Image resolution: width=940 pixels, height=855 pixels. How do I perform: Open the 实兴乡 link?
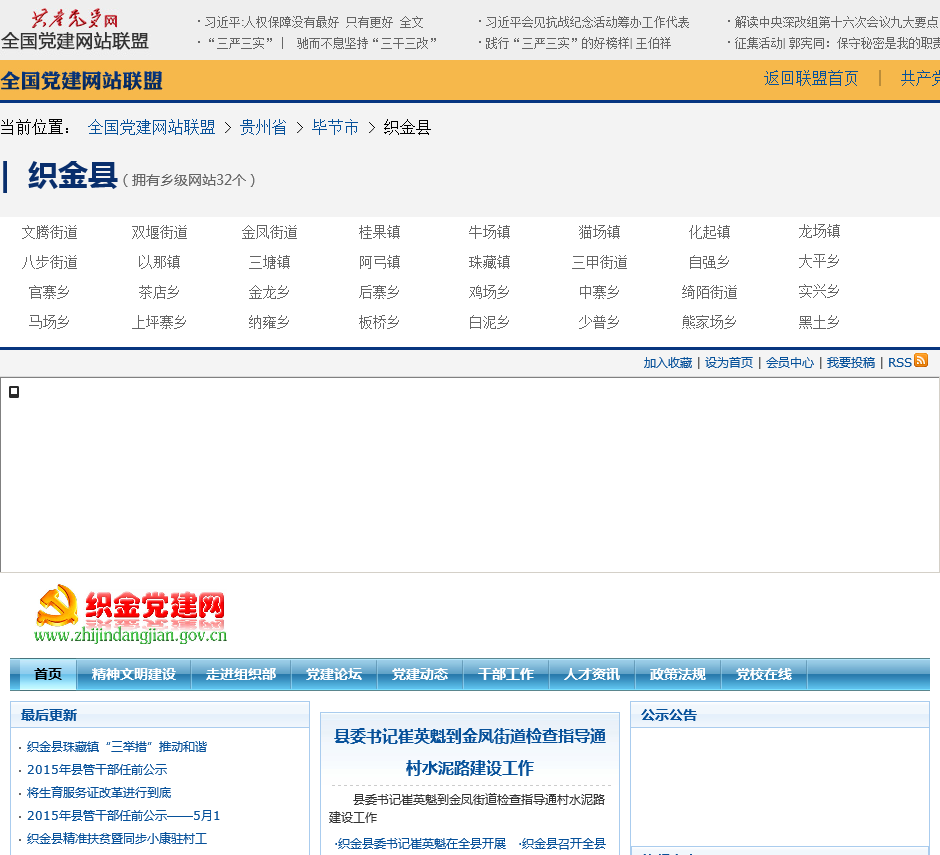click(819, 291)
